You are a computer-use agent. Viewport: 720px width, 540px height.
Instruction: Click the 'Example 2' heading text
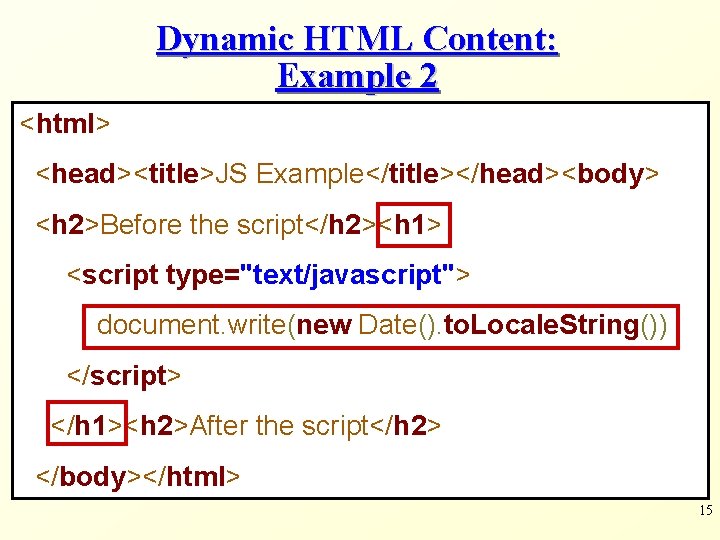pos(357,77)
